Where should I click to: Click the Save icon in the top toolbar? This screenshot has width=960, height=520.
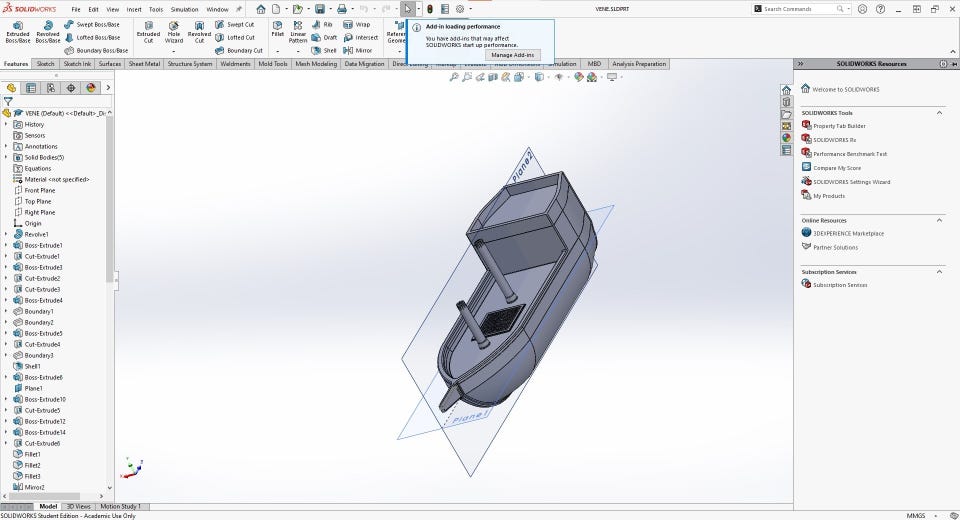(320, 9)
